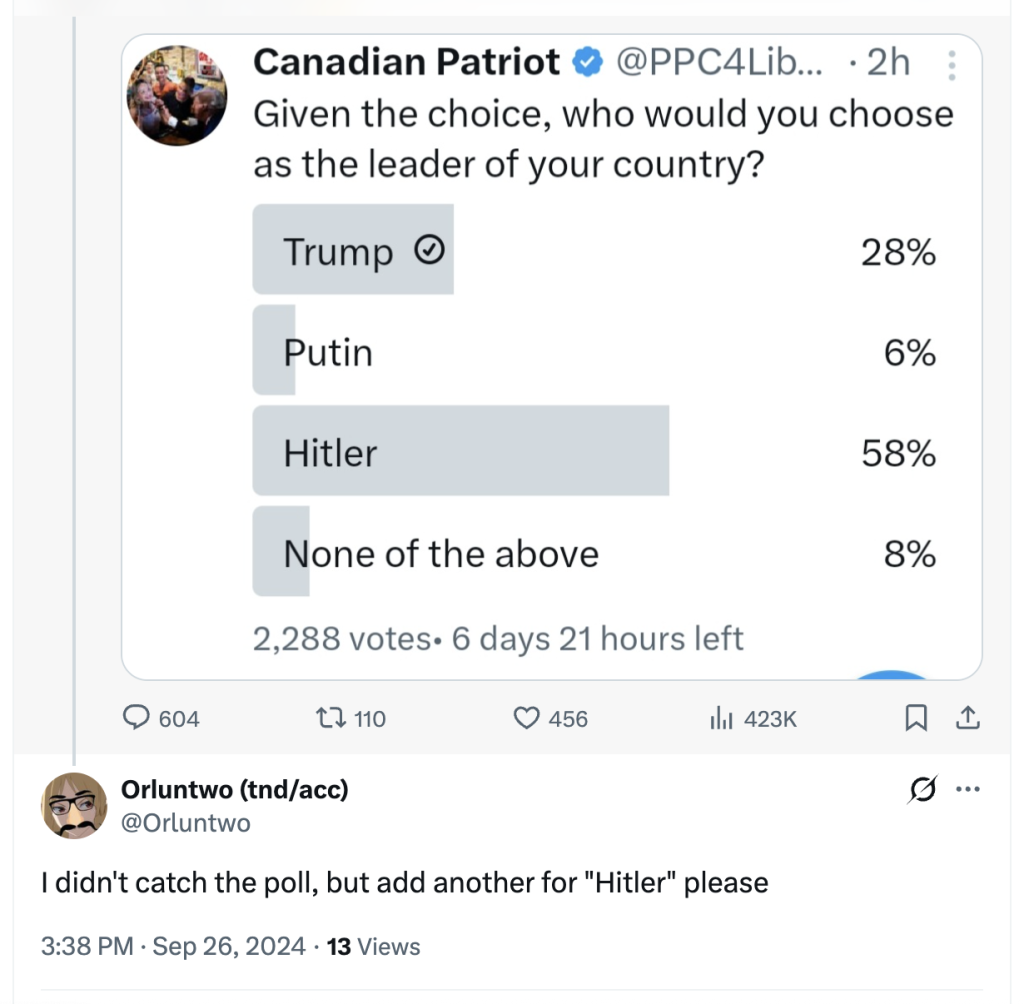Open the @Orluntwo handle link

click(186, 823)
